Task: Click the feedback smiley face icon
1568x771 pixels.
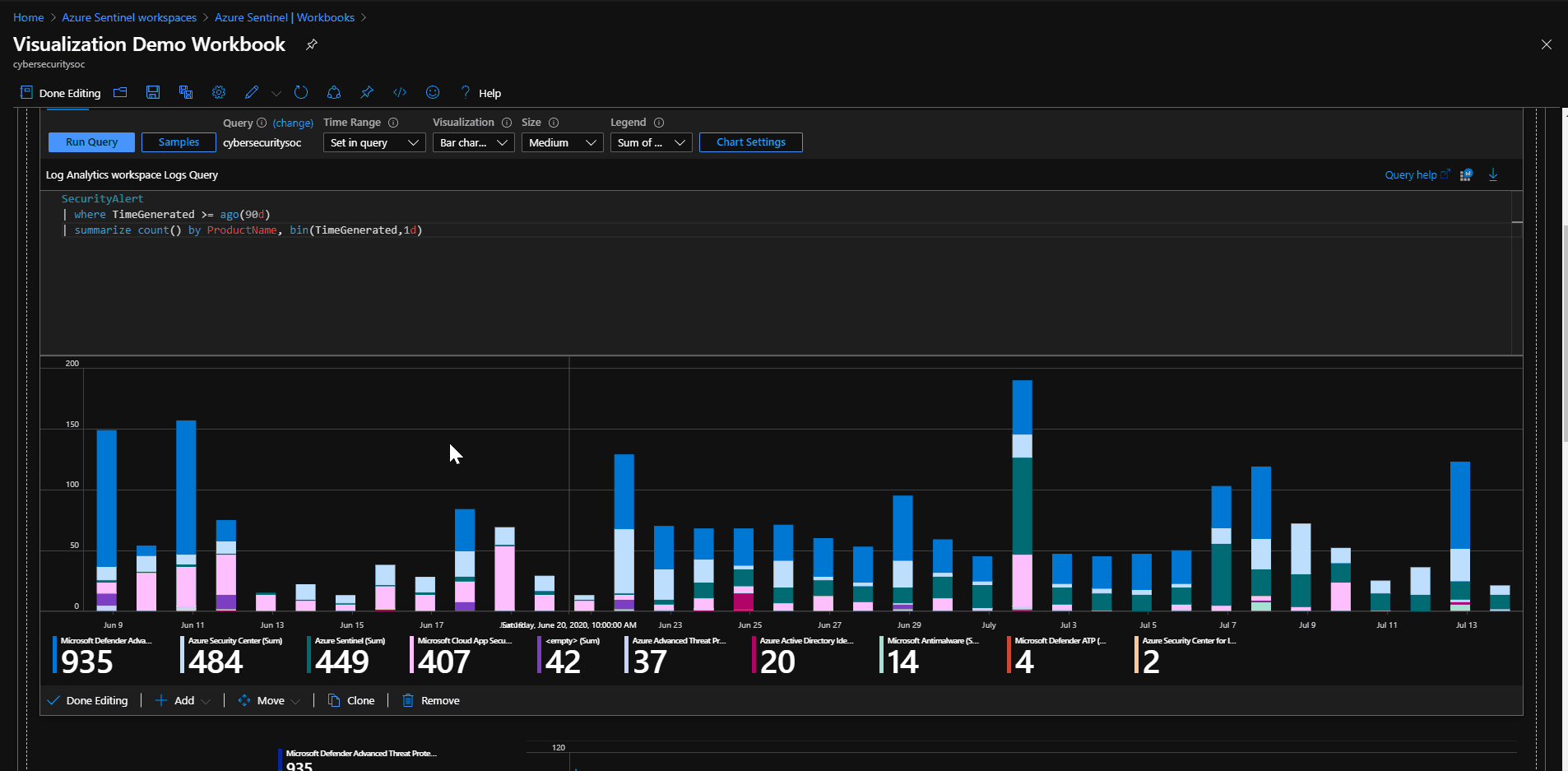Action: pyautogui.click(x=433, y=92)
